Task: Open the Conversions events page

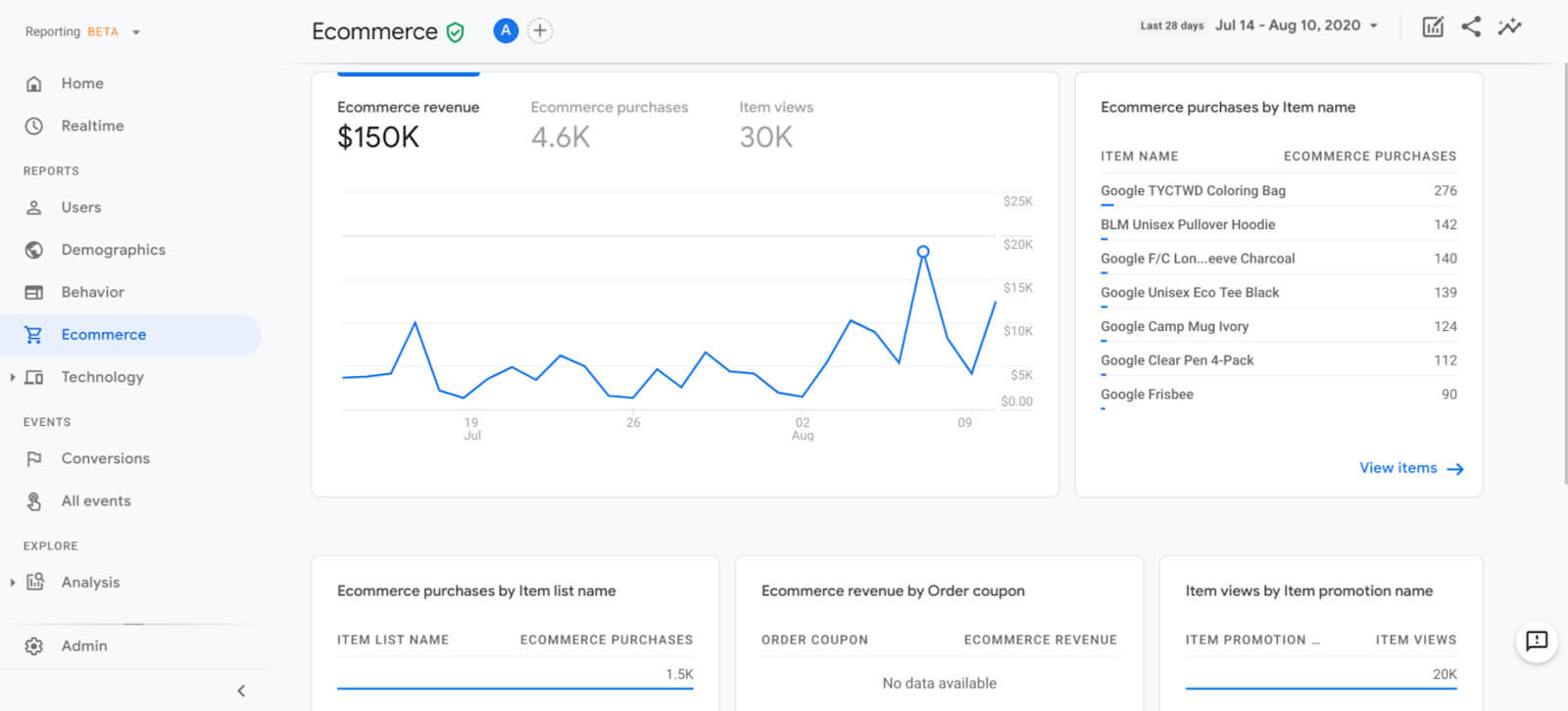Action: [105, 458]
